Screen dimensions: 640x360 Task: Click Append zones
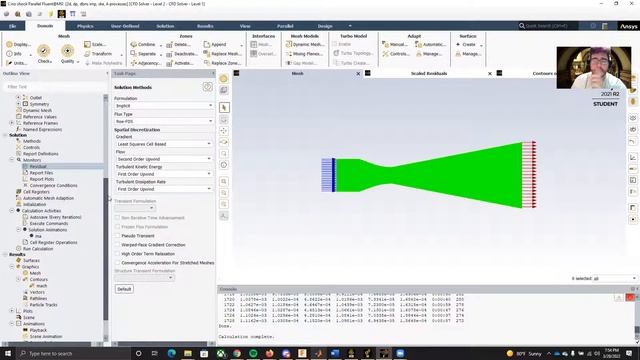(x=215, y=44)
